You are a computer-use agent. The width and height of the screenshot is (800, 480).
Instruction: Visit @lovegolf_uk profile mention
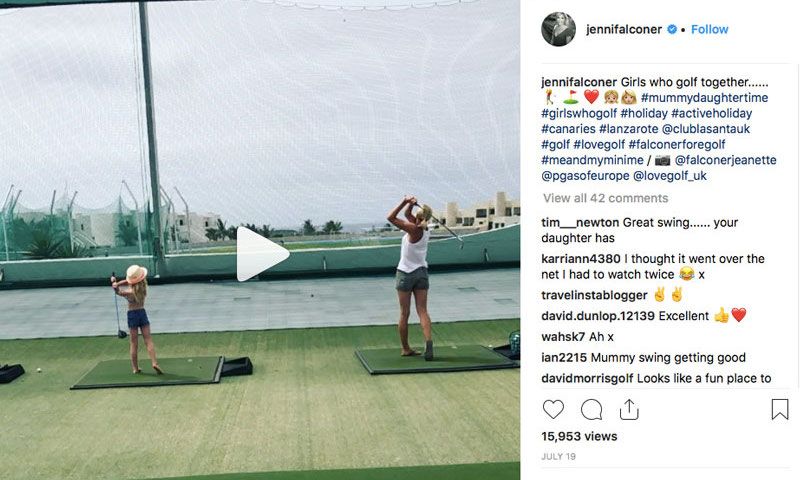click(x=670, y=175)
